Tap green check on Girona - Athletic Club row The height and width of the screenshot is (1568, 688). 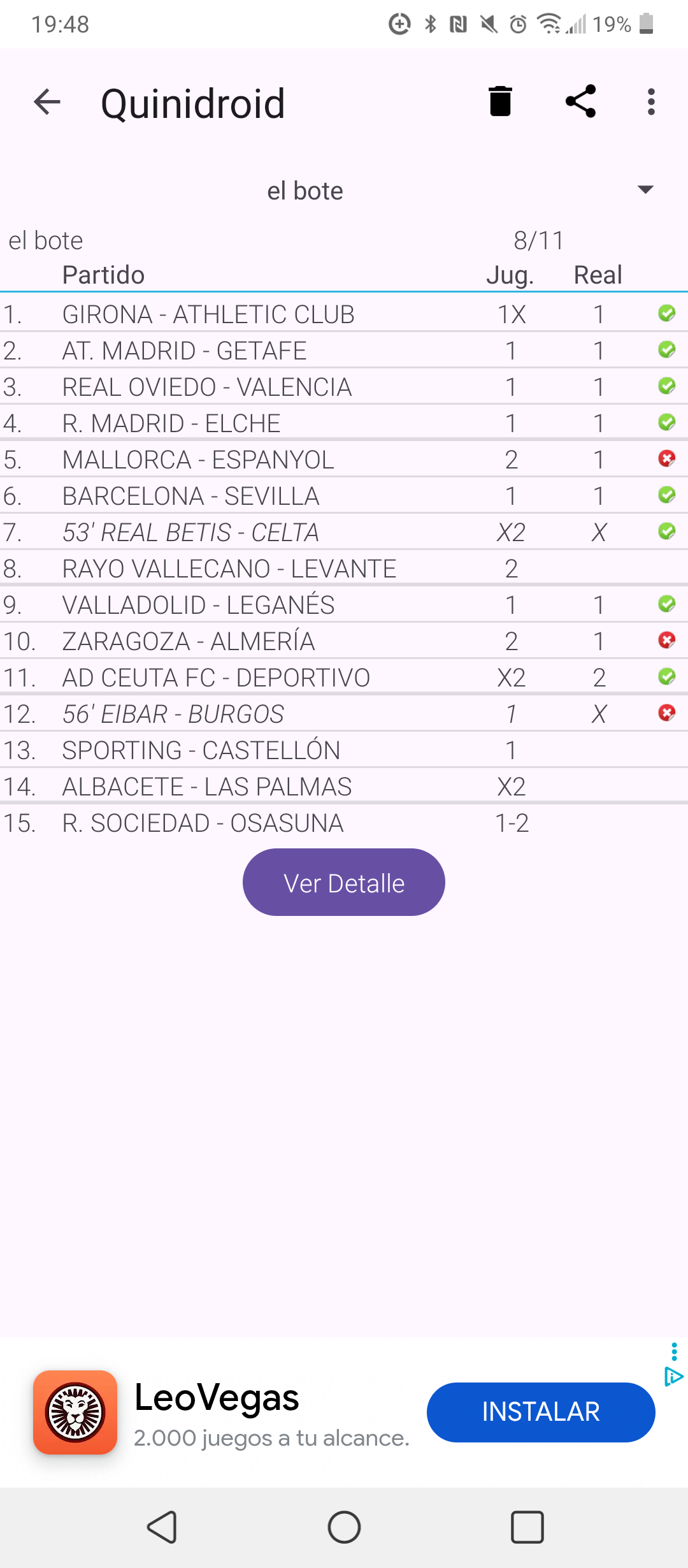click(666, 313)
